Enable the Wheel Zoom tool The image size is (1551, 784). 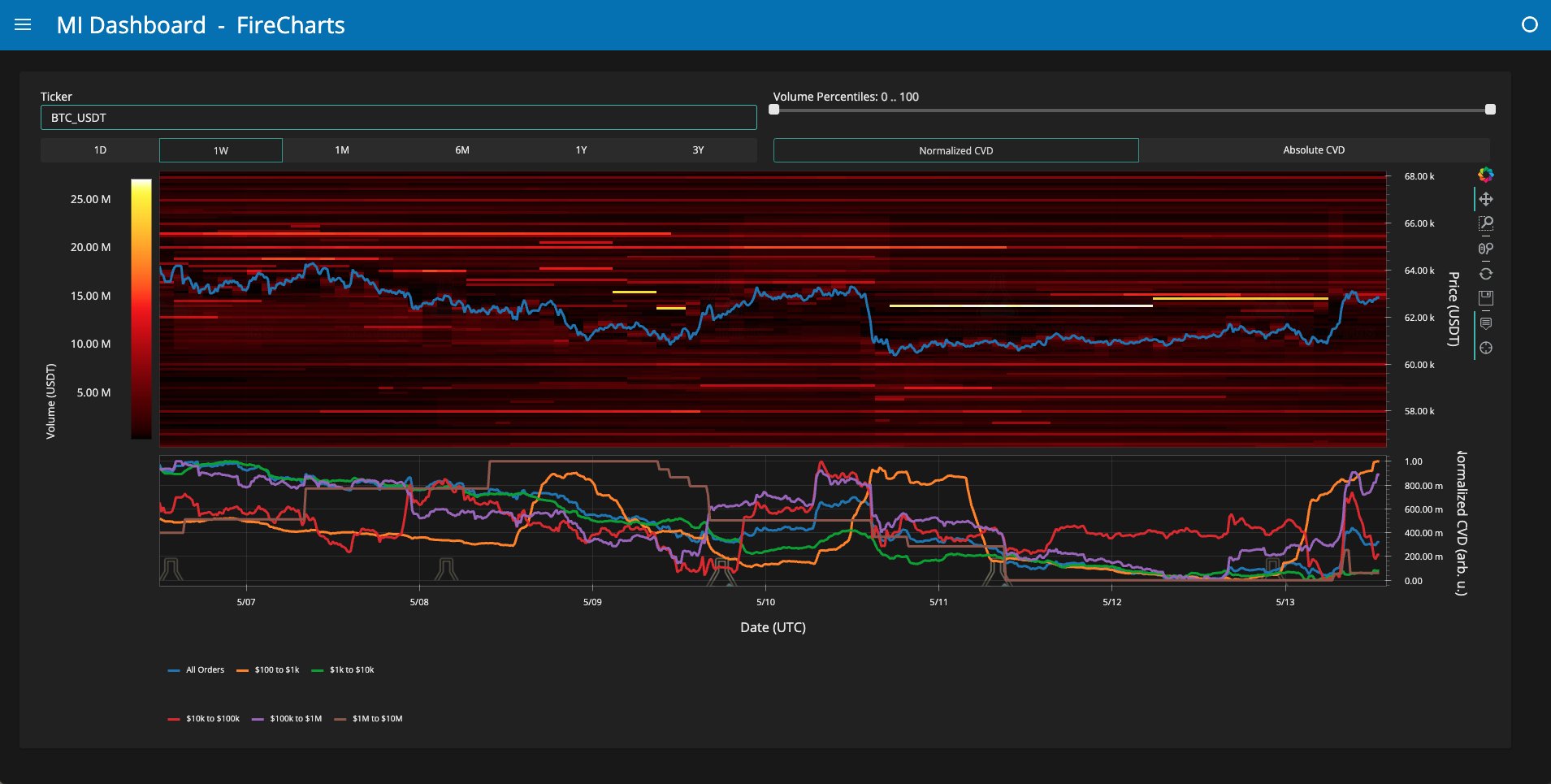[1486, 249]
